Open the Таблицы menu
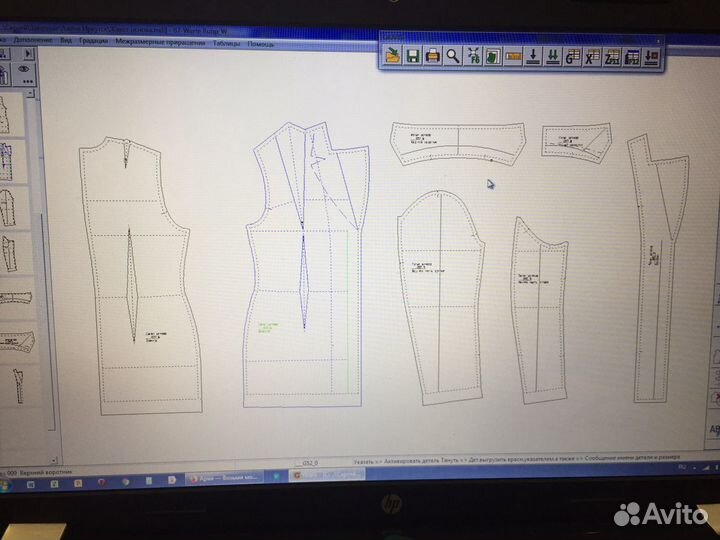The width and height of the screenshot is (720, 540). [x=226, y=44]
